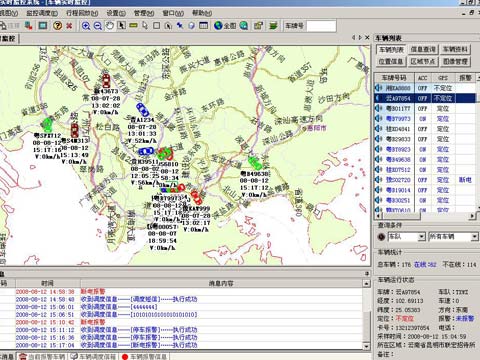Click the 信息查询 button

coord(423,49)
